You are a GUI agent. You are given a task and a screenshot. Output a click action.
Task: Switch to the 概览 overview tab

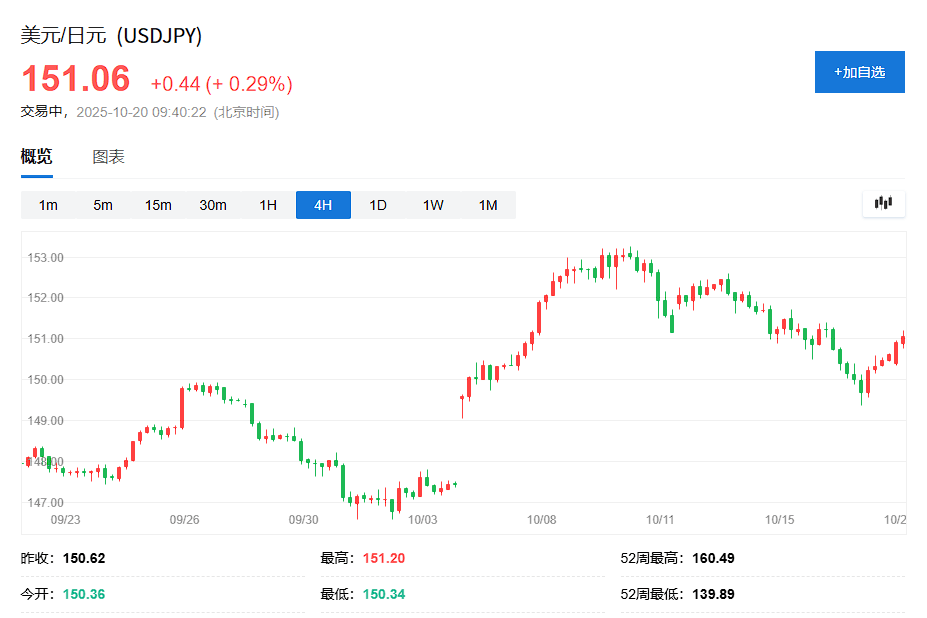pos(37,157)
